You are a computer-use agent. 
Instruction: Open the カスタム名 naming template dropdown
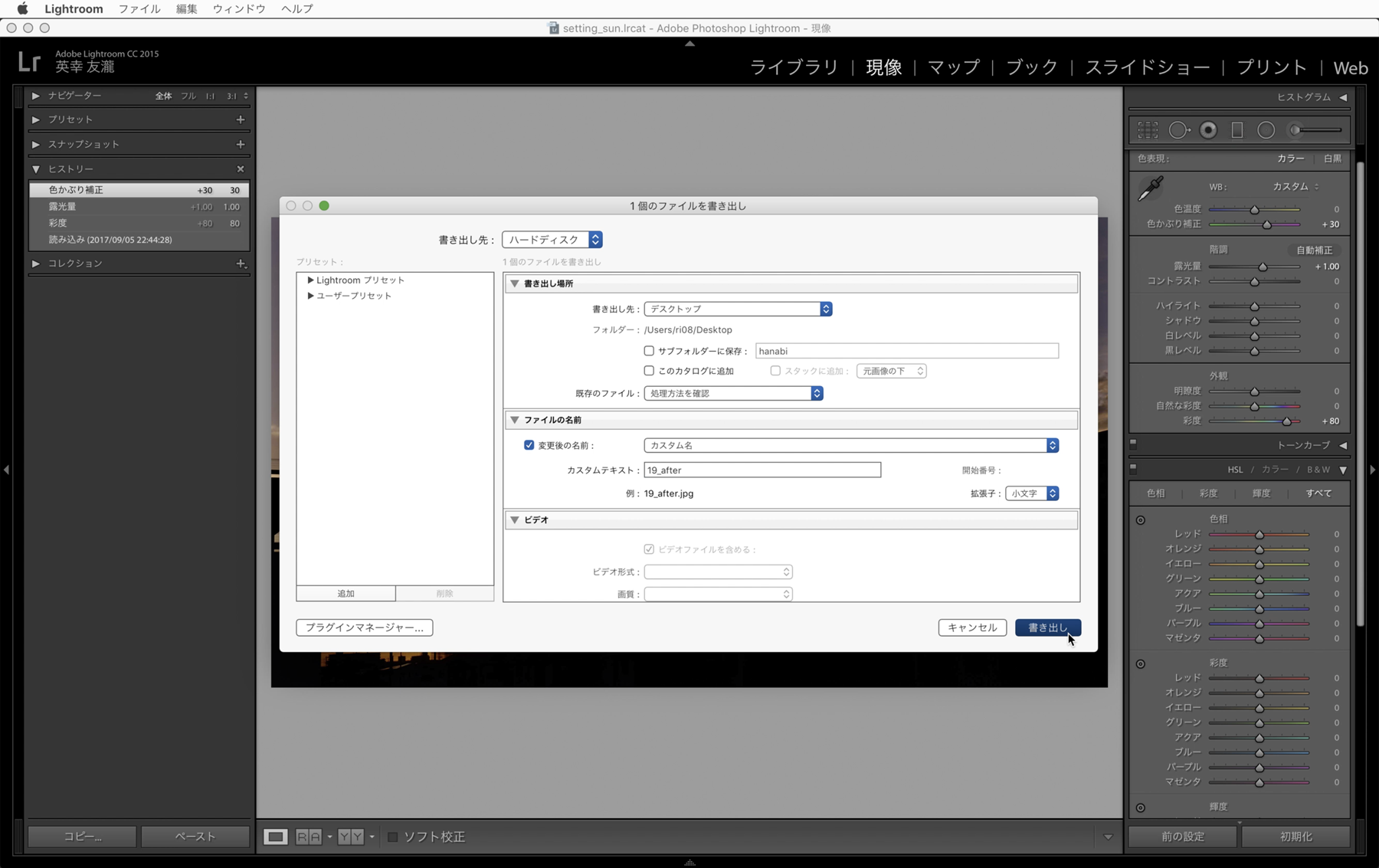851,445
